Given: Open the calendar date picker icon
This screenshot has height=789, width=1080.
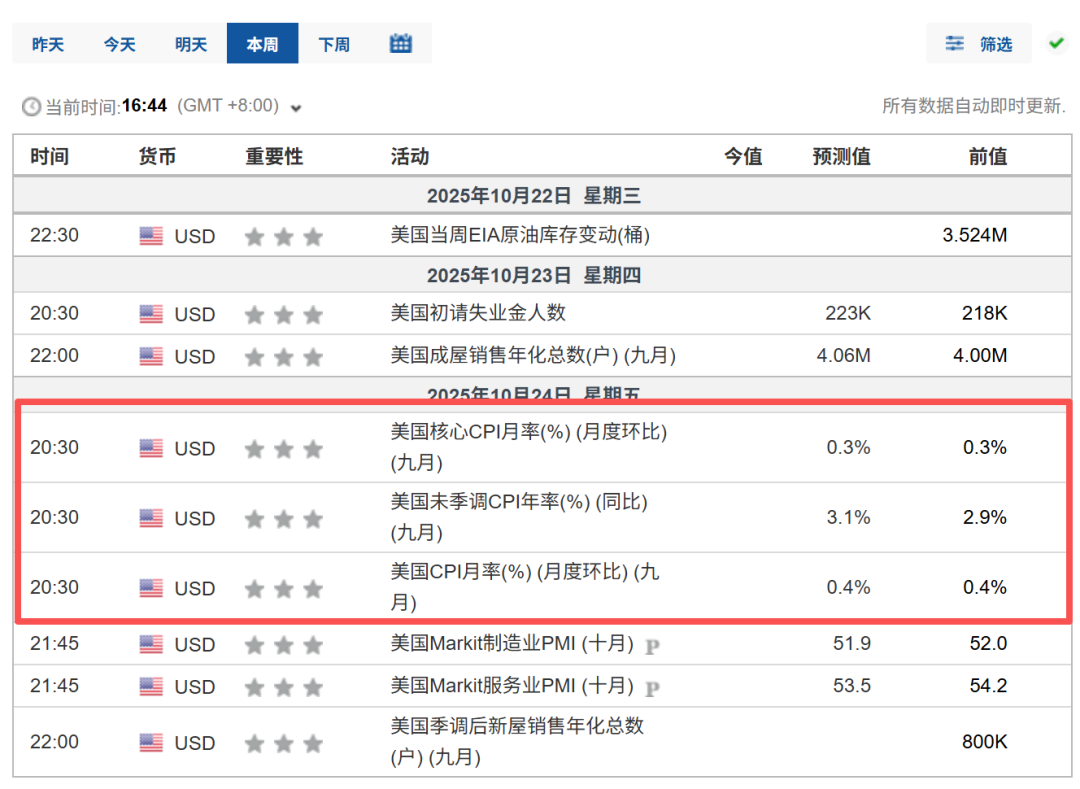Looking at the screenshot, I should [x=401, y=44].
